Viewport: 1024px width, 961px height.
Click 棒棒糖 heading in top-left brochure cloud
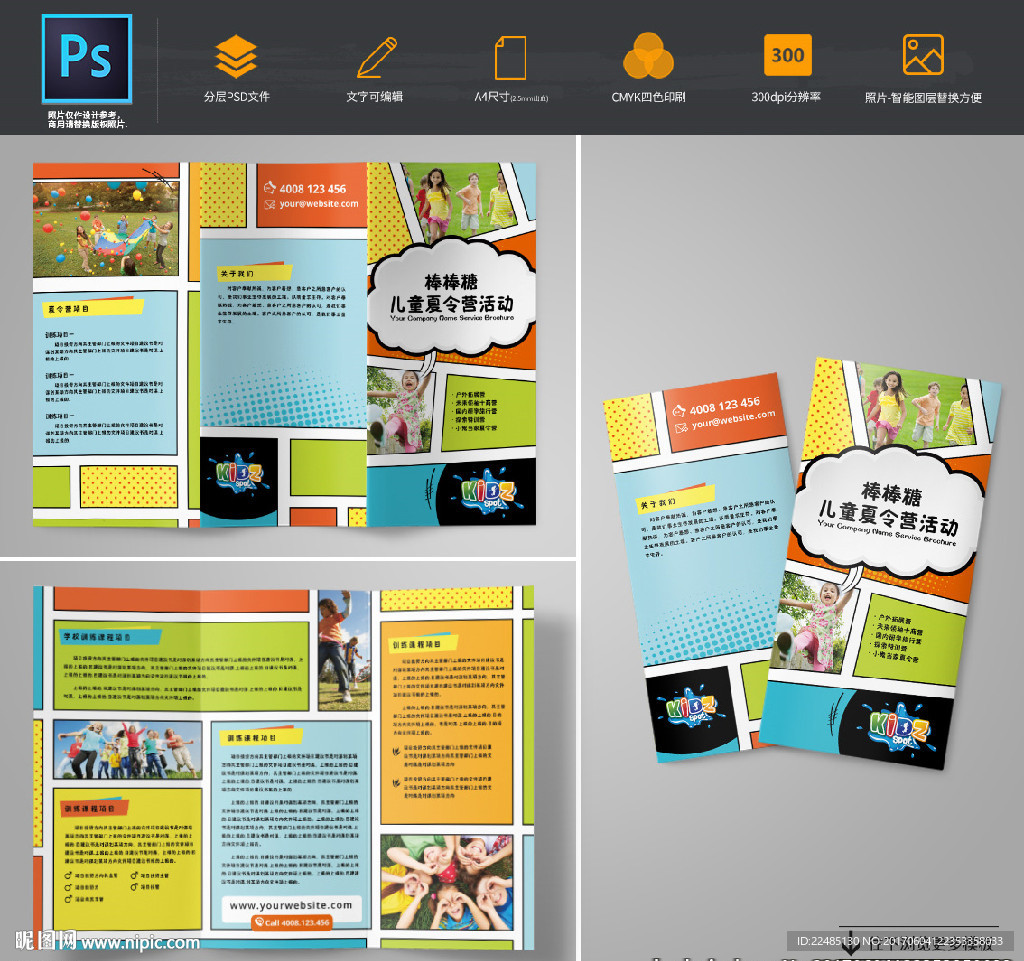coord(451,282)
